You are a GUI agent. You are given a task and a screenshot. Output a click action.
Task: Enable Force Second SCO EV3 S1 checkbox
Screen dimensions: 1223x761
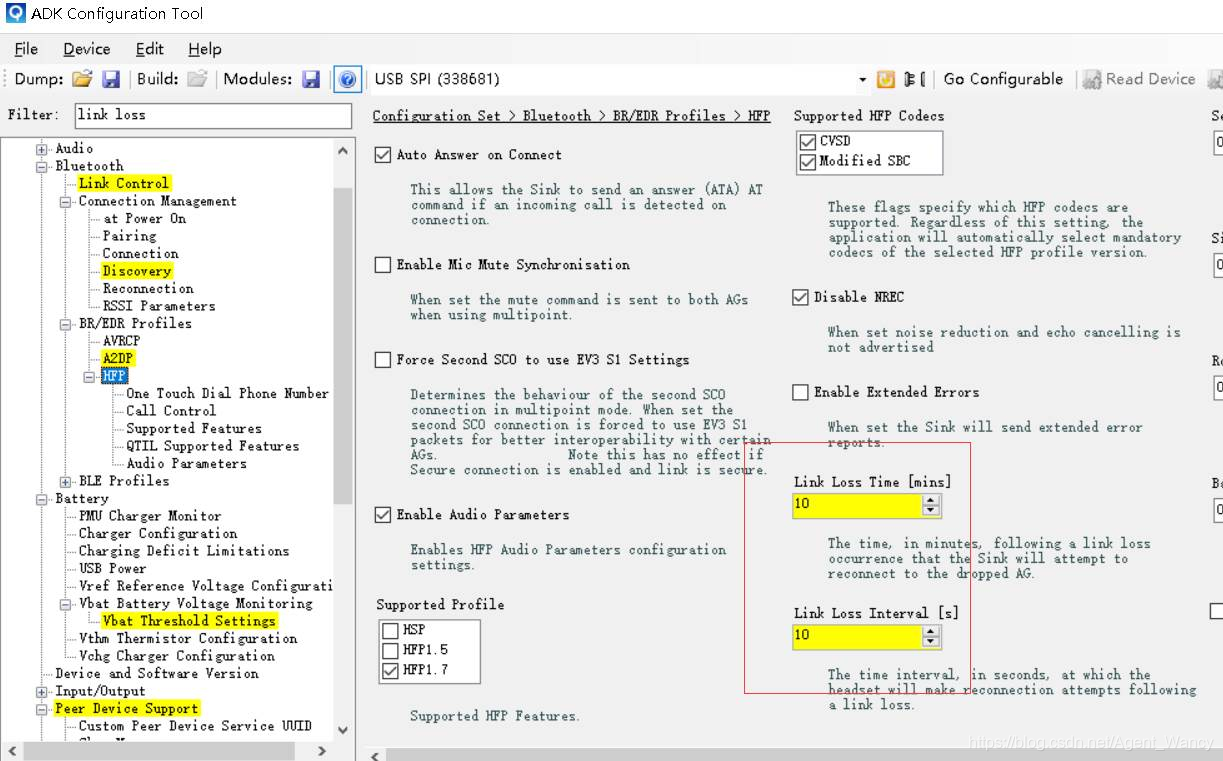click(x=383, y=360)
